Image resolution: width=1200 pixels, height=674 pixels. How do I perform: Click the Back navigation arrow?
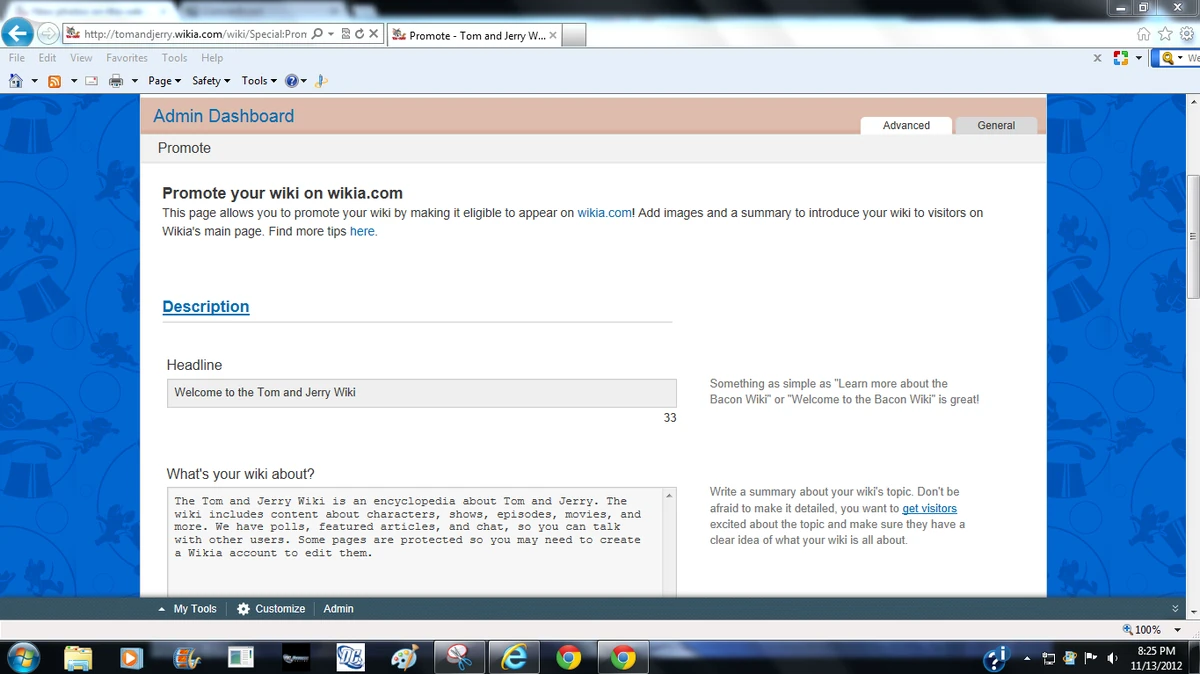tap(18, 33)
